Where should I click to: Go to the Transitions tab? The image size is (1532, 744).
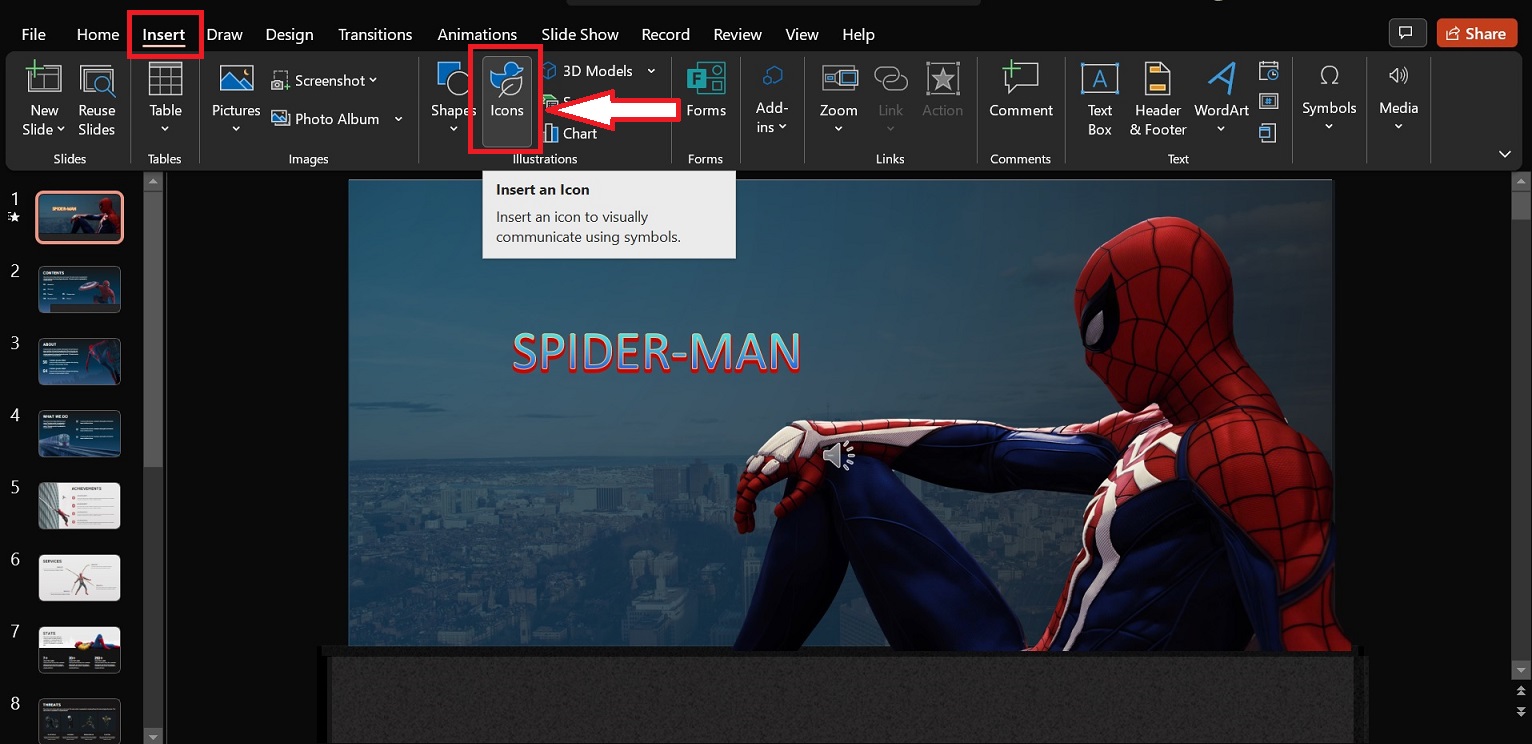[375, 34]
